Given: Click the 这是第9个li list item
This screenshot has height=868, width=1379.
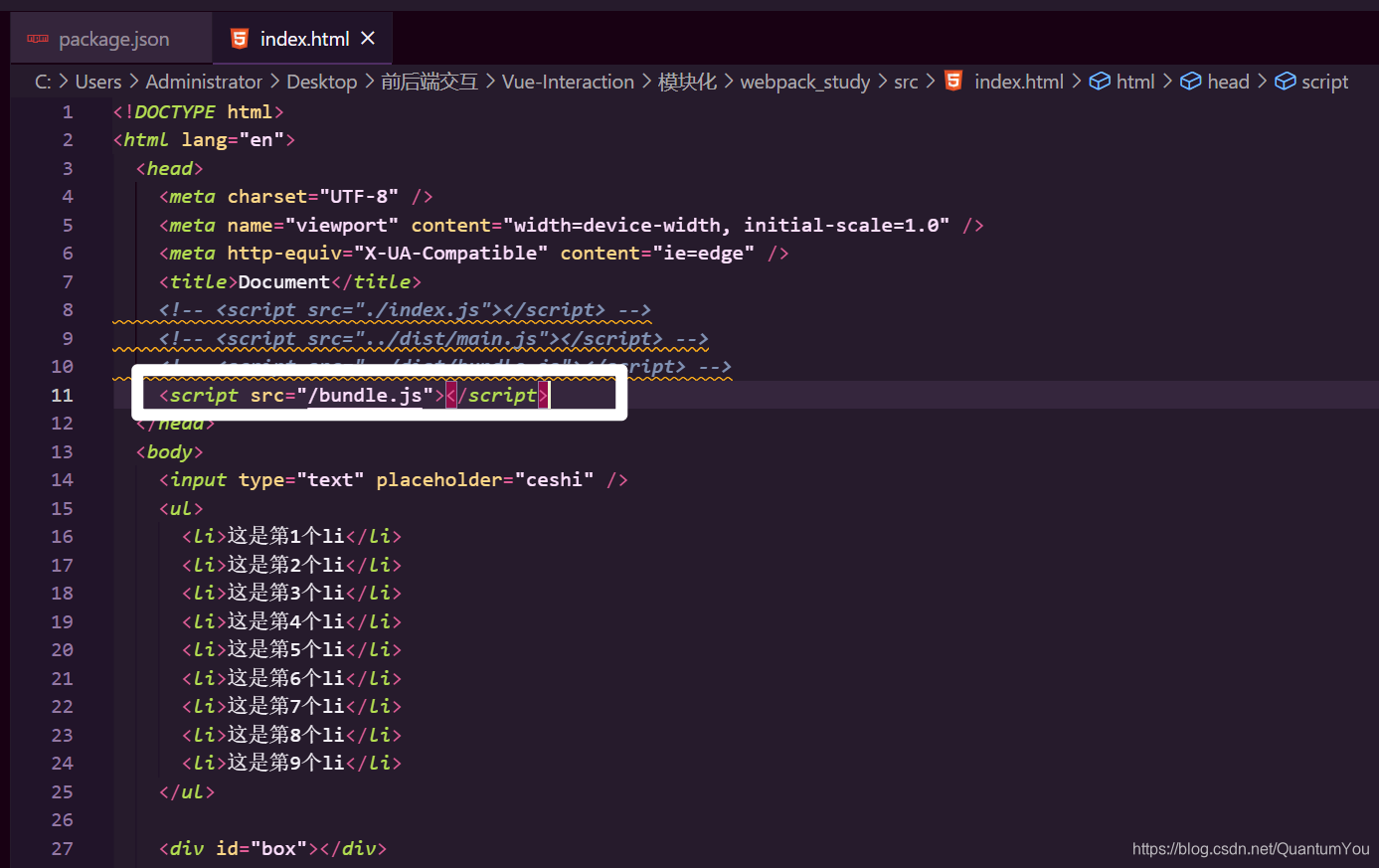Looking at the screenshot, I should 291,764.
